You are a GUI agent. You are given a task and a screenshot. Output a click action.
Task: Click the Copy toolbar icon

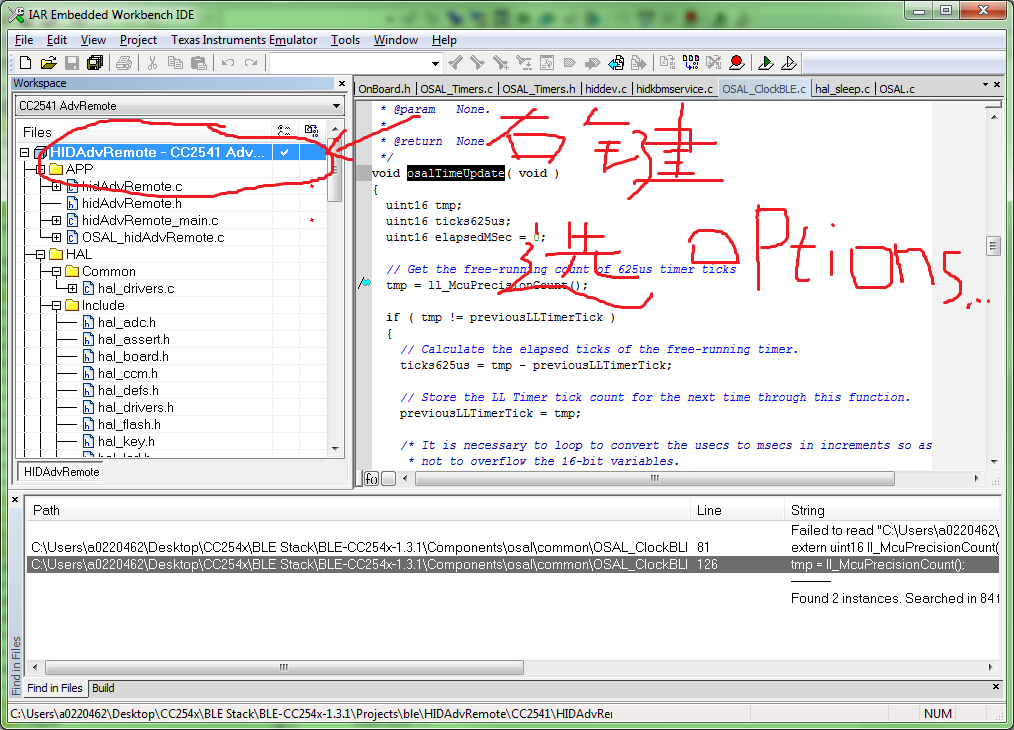pos(175,63)
